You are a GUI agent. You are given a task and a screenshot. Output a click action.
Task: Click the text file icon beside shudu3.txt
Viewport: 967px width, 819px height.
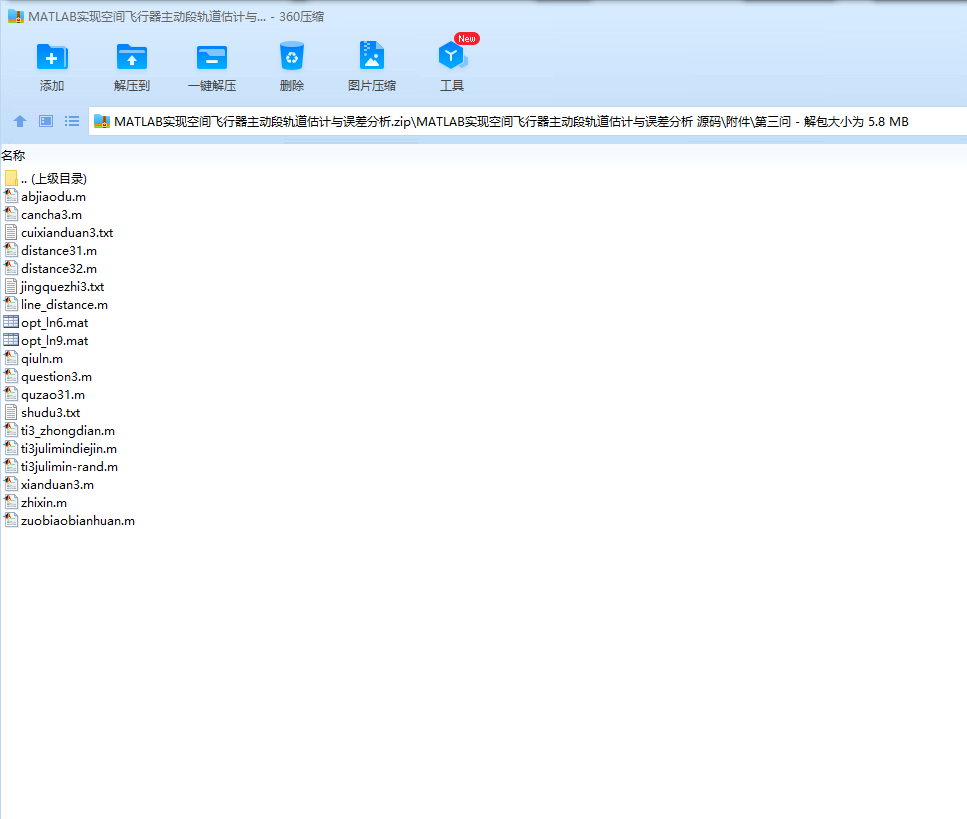pos(11,413)
